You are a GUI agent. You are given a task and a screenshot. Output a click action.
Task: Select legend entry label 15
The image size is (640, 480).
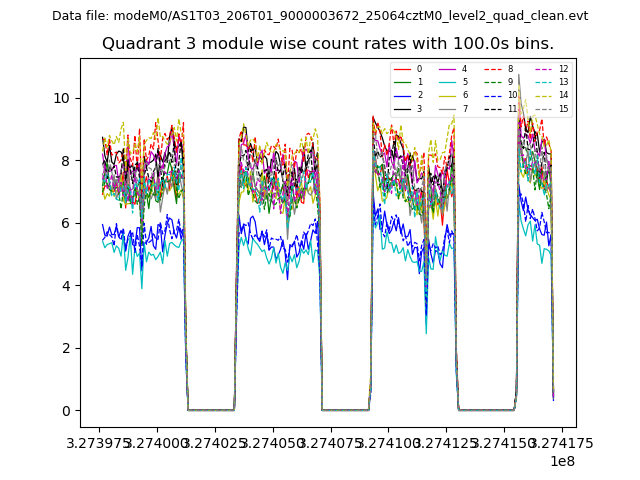coord(563,109)
